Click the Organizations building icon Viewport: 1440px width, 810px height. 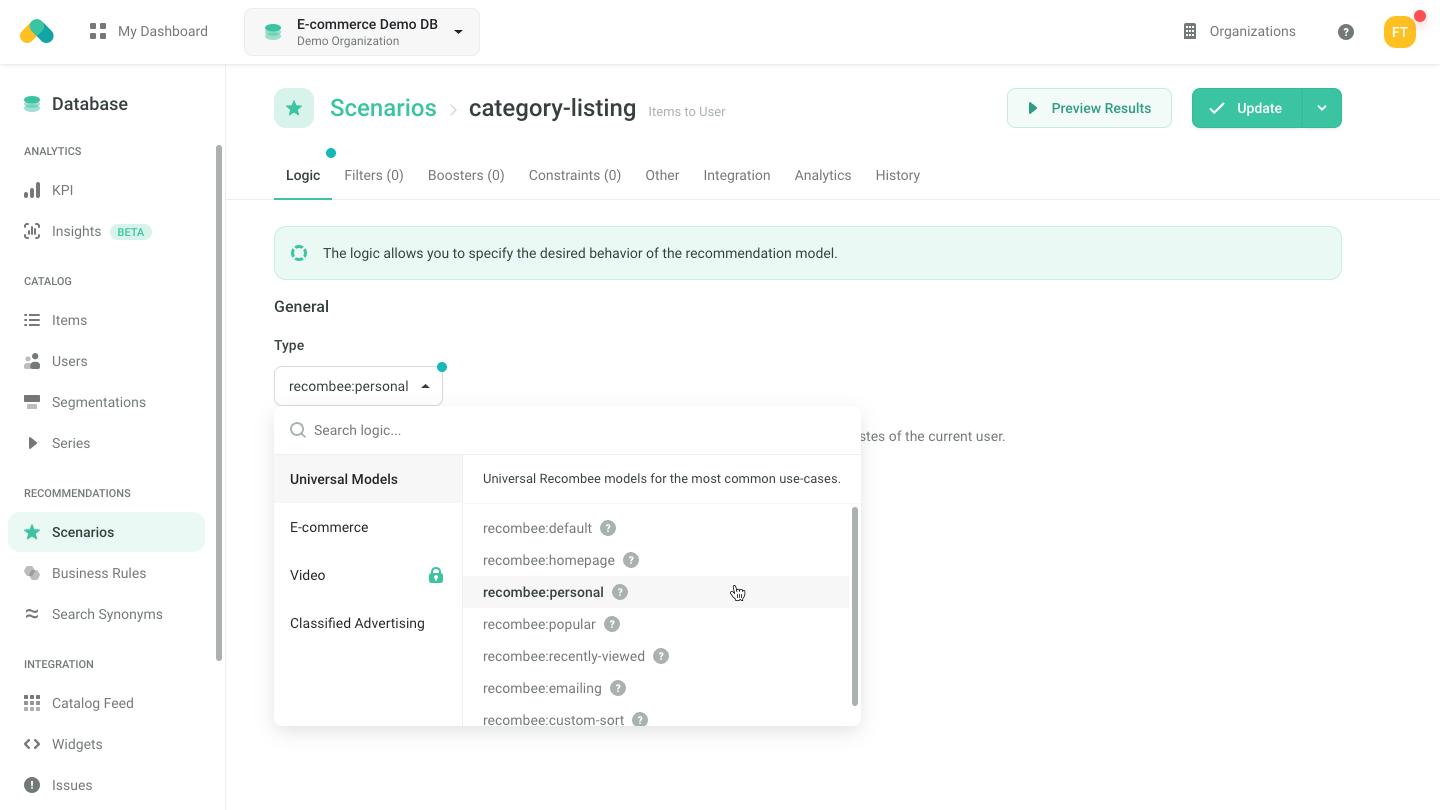click(x=1190, y=31)
